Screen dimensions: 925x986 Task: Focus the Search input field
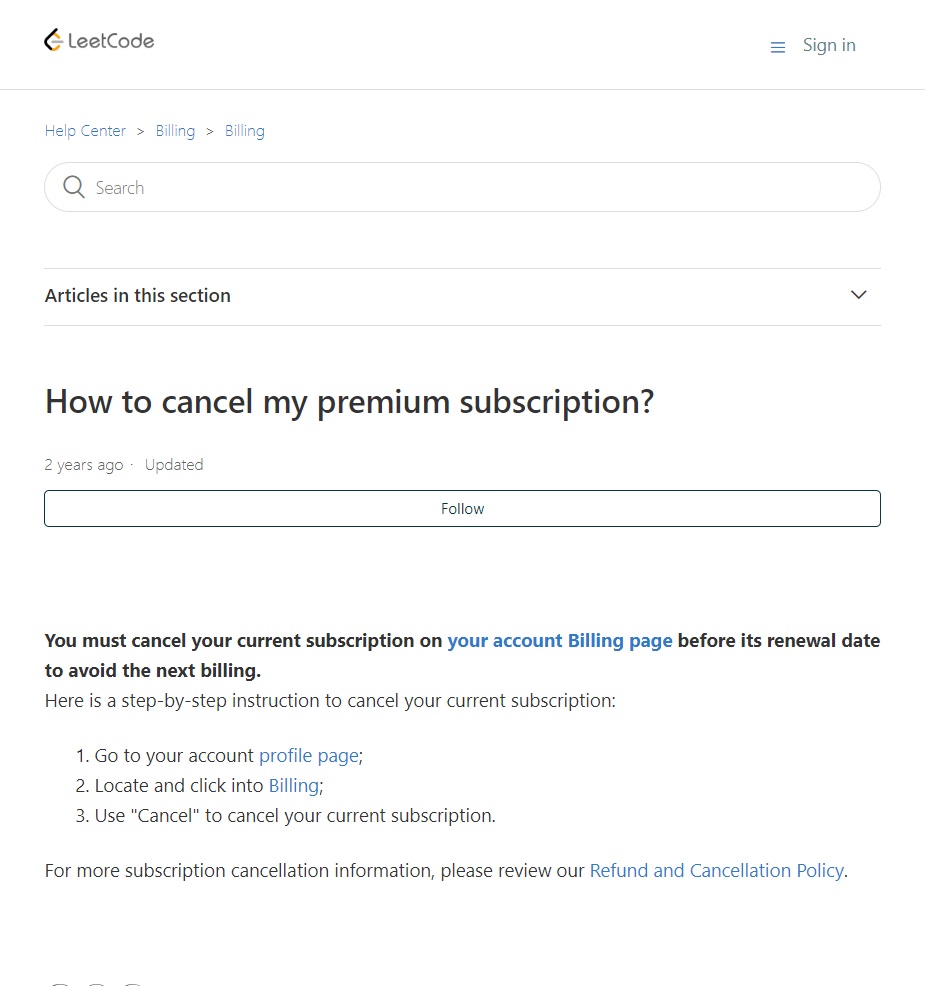462,187
